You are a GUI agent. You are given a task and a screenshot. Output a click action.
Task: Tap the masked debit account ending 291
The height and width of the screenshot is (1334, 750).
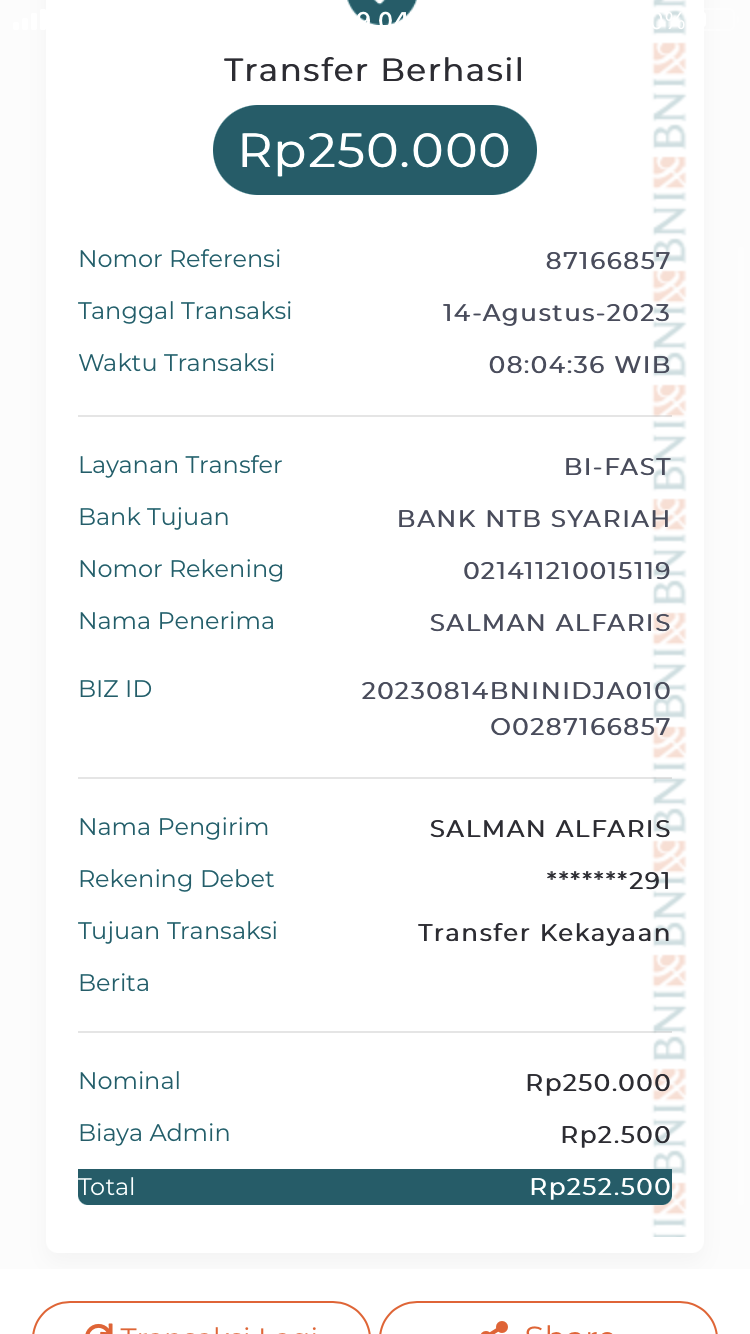[608, 881]
